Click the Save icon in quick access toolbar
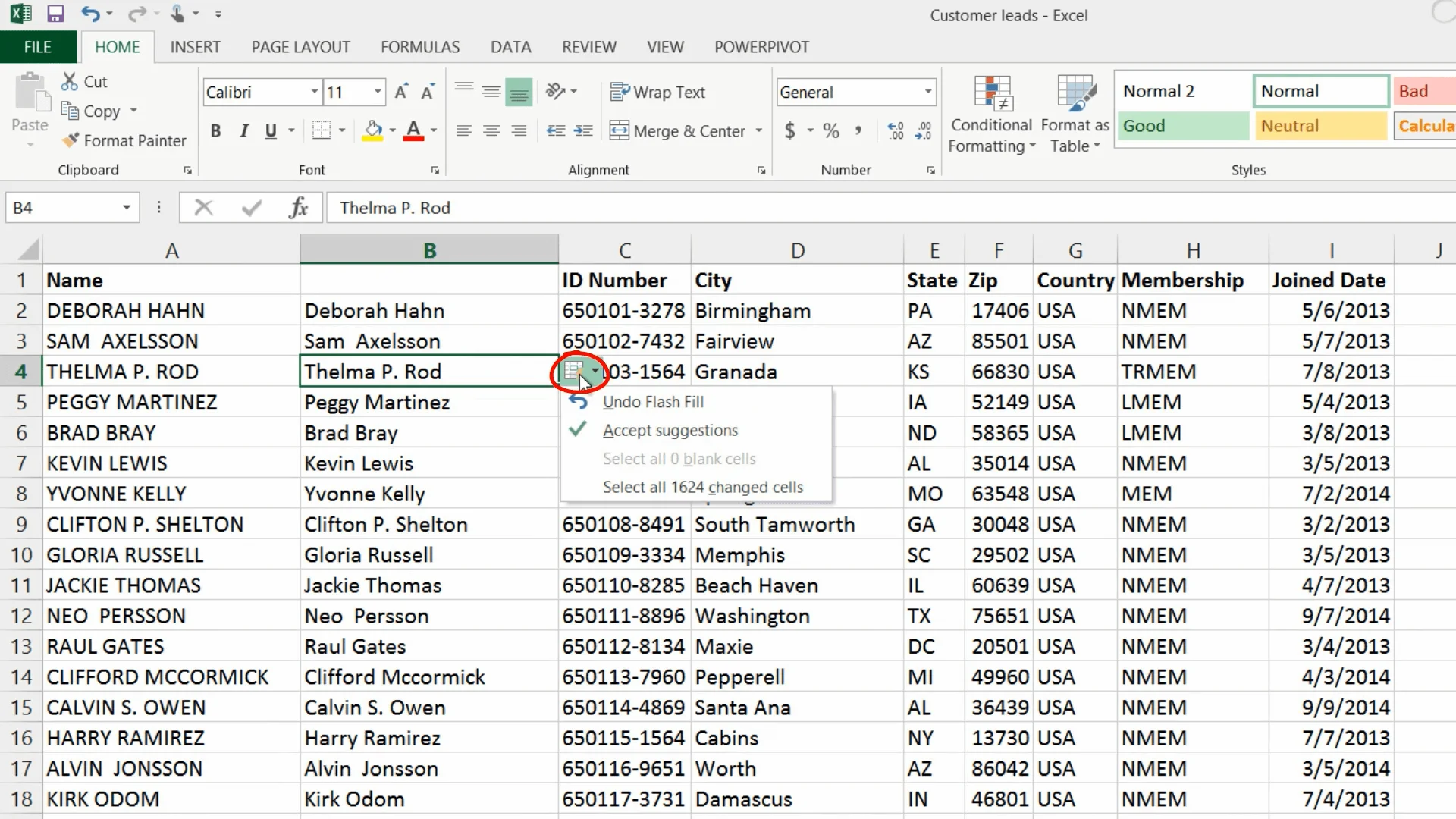1456x819 pixels. coord(55,14)
